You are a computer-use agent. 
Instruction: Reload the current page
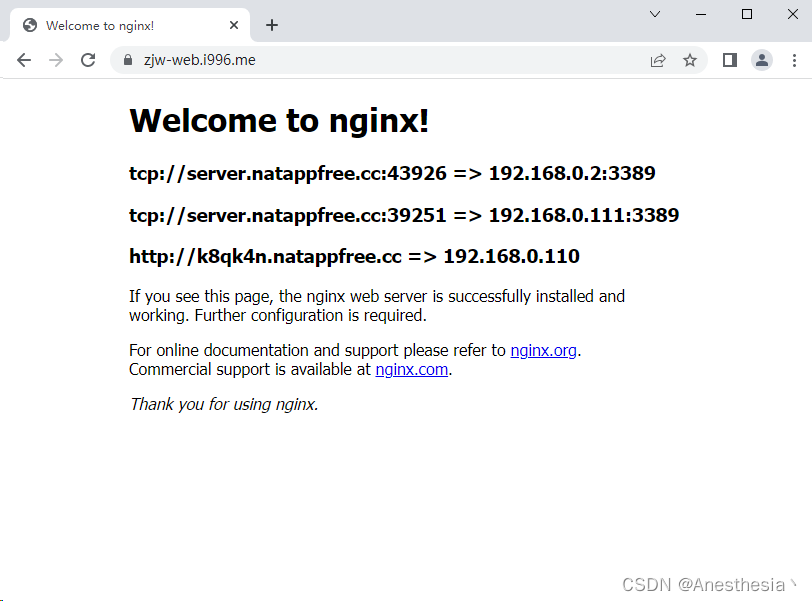(x=88, y=60)
